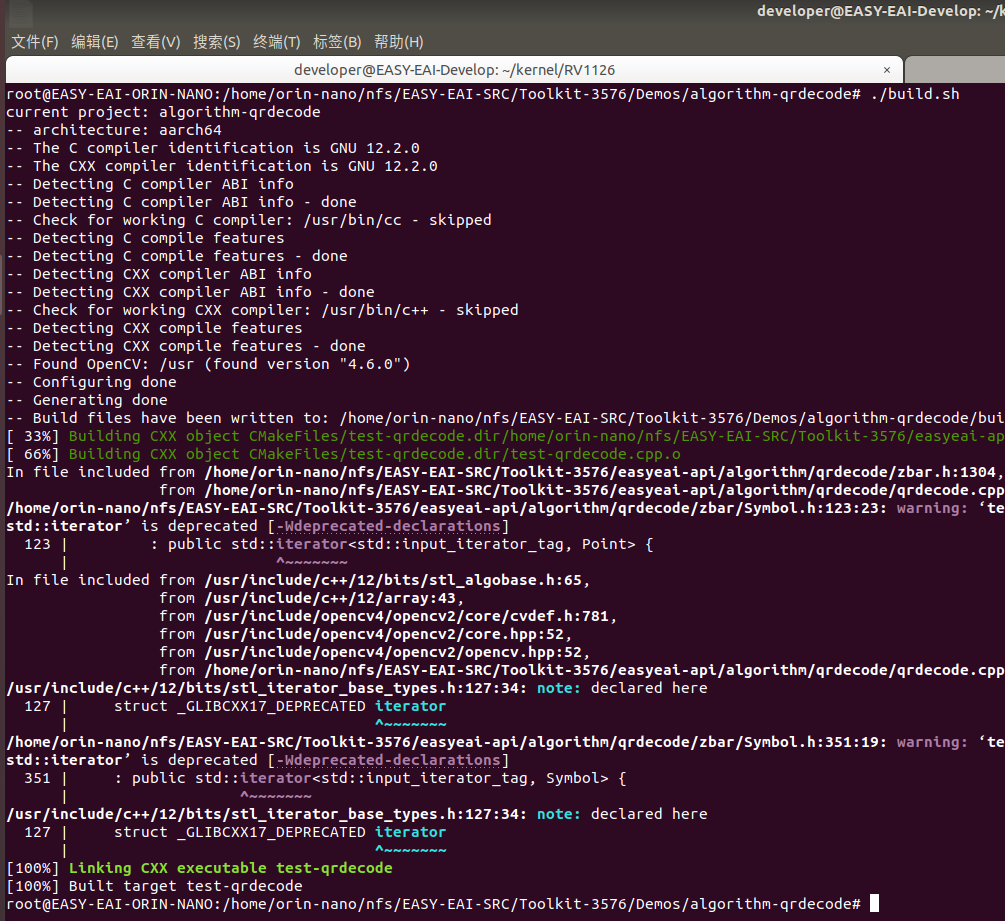Screen dimensions: 1005x921
Task: Click the Symbol.h:123:23 warning path
Action: (x=447, y=508)
